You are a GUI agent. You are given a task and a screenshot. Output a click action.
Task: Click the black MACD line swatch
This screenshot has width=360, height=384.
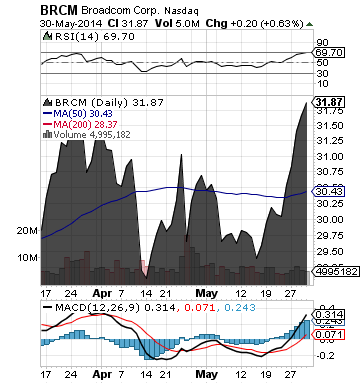tap(48, 307)
